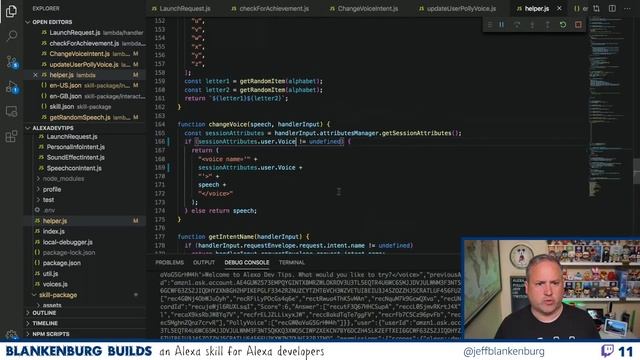Expand the test folder
This screenshot has width=640, height=360.
48,200
